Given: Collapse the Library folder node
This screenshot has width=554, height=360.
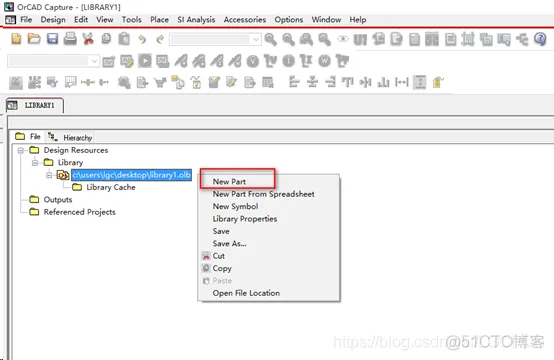Looking at the screenshot, I should click(35, 163).
